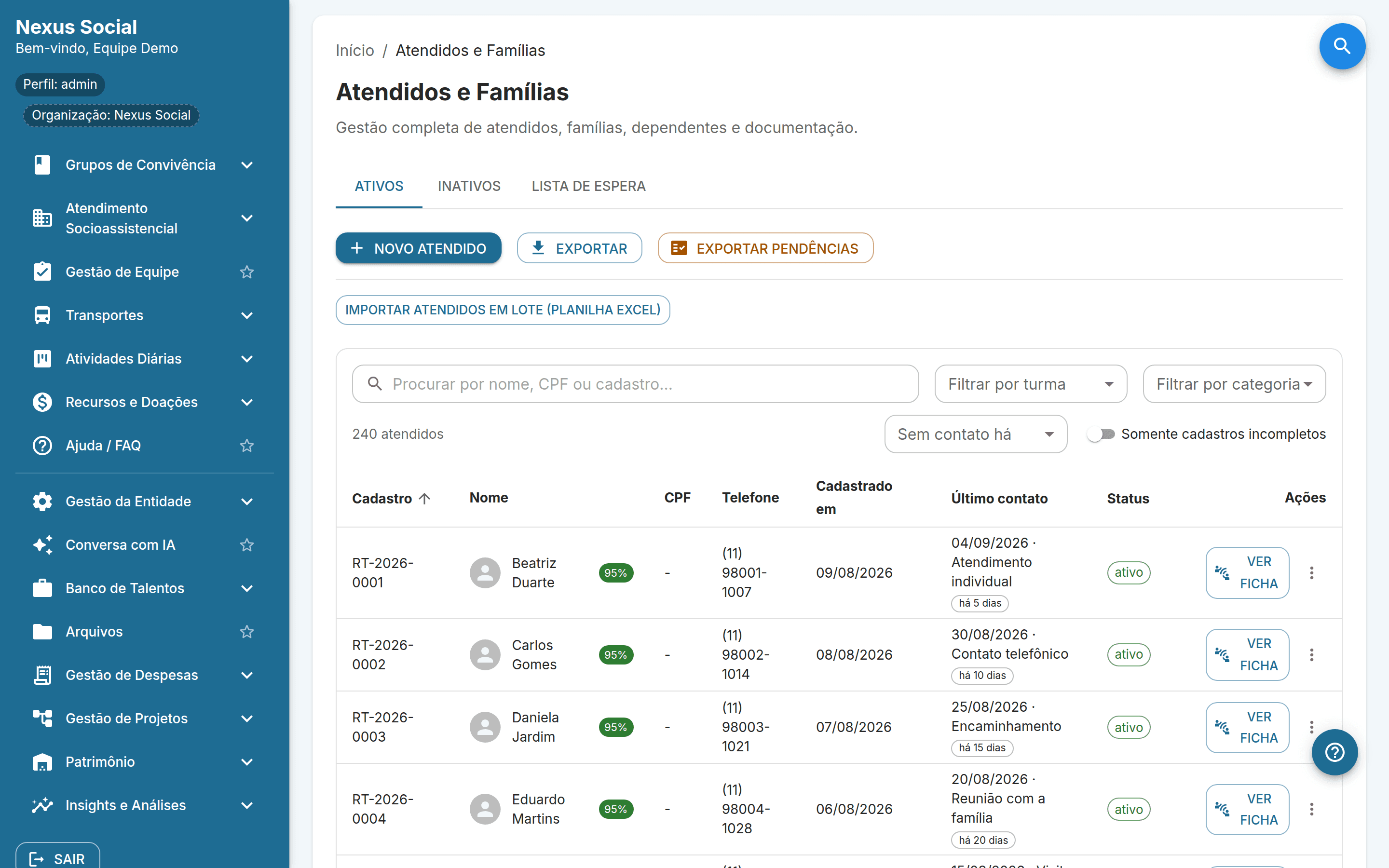Click the EXPORTAR button
This screenshot has width=1389, height=868.
click(579, 248)
